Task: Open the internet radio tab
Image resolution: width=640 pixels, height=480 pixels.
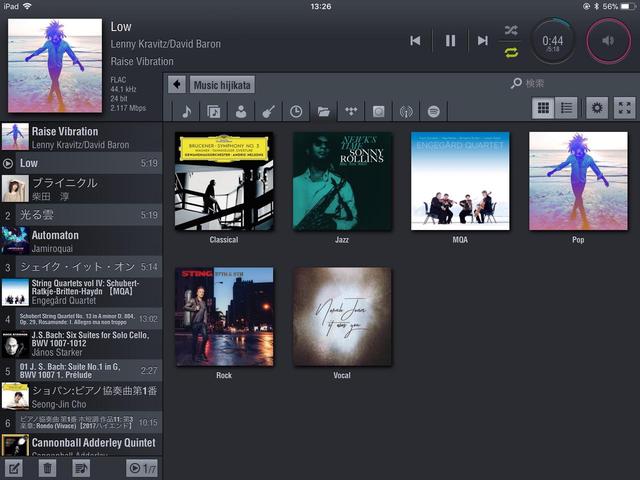Action: click(x=406, y=111)
